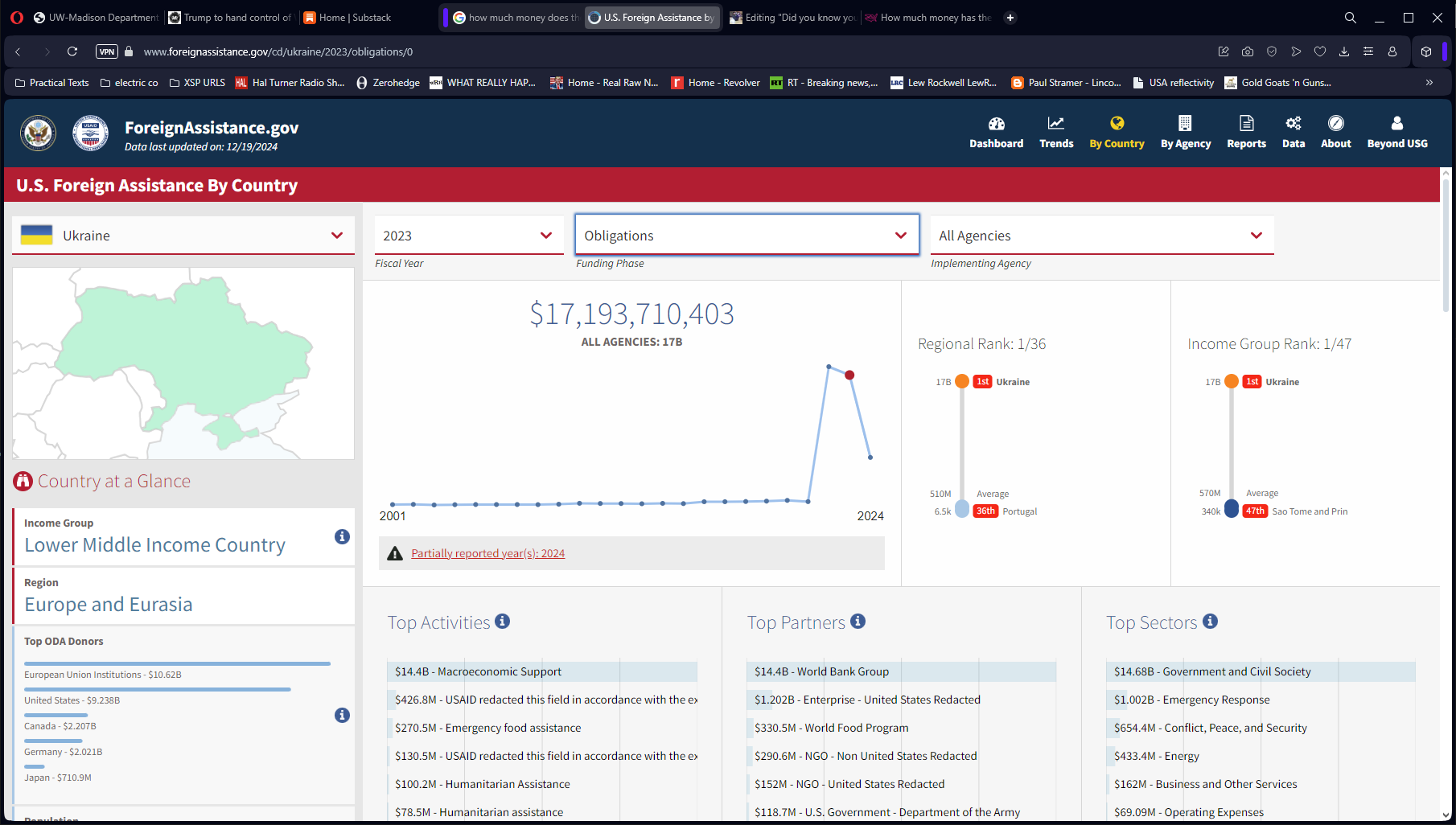
Task: Open the Ukraine country dropdown
Action: (x=183, y=236)
